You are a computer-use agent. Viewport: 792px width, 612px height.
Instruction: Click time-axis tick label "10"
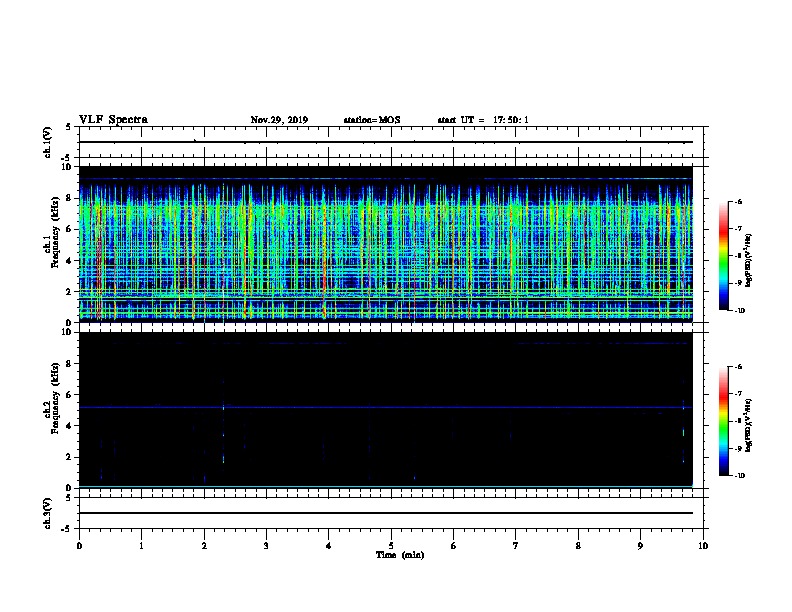(x=703, y=546)
